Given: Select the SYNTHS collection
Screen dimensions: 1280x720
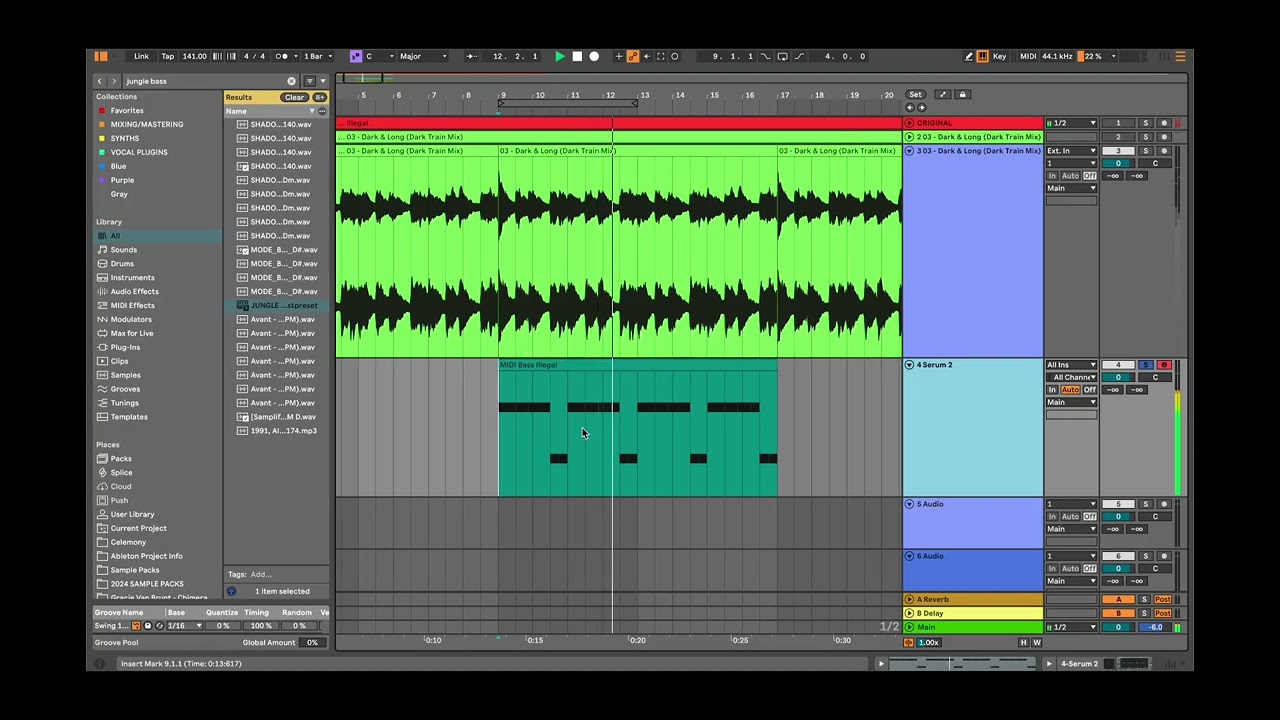Looking at the screenshot, I should click(125, 139).
